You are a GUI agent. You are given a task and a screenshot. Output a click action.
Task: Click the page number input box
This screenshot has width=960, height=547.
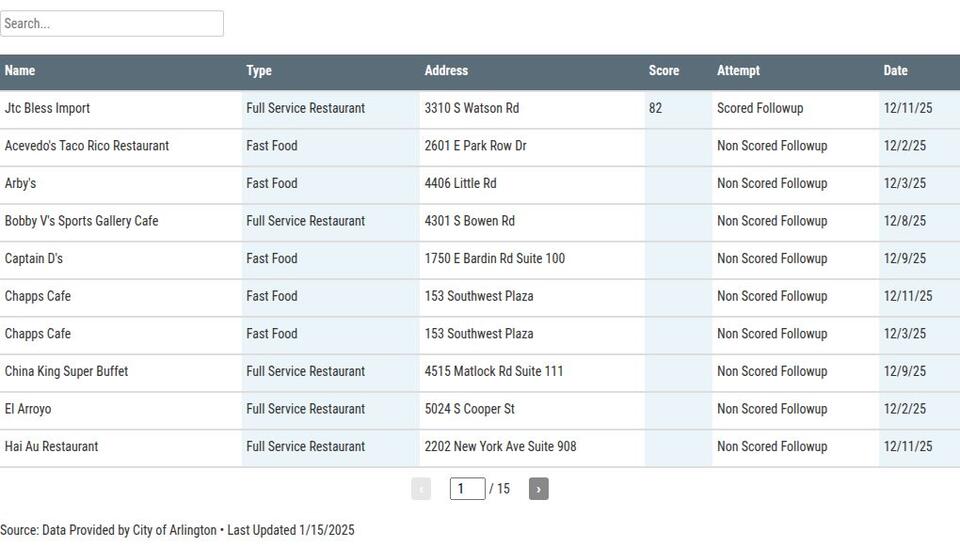(467, 489)
